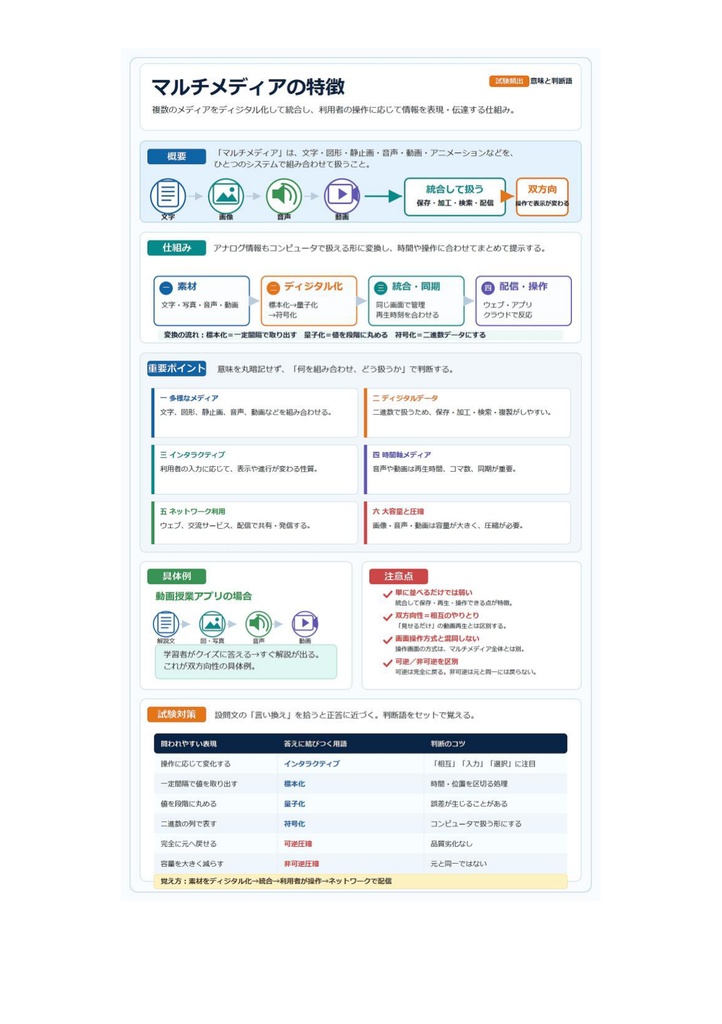Click the purple 四 circle beside 配信・操作
The width and height of the screenshot is (722, 1024).
pos(488,287)
